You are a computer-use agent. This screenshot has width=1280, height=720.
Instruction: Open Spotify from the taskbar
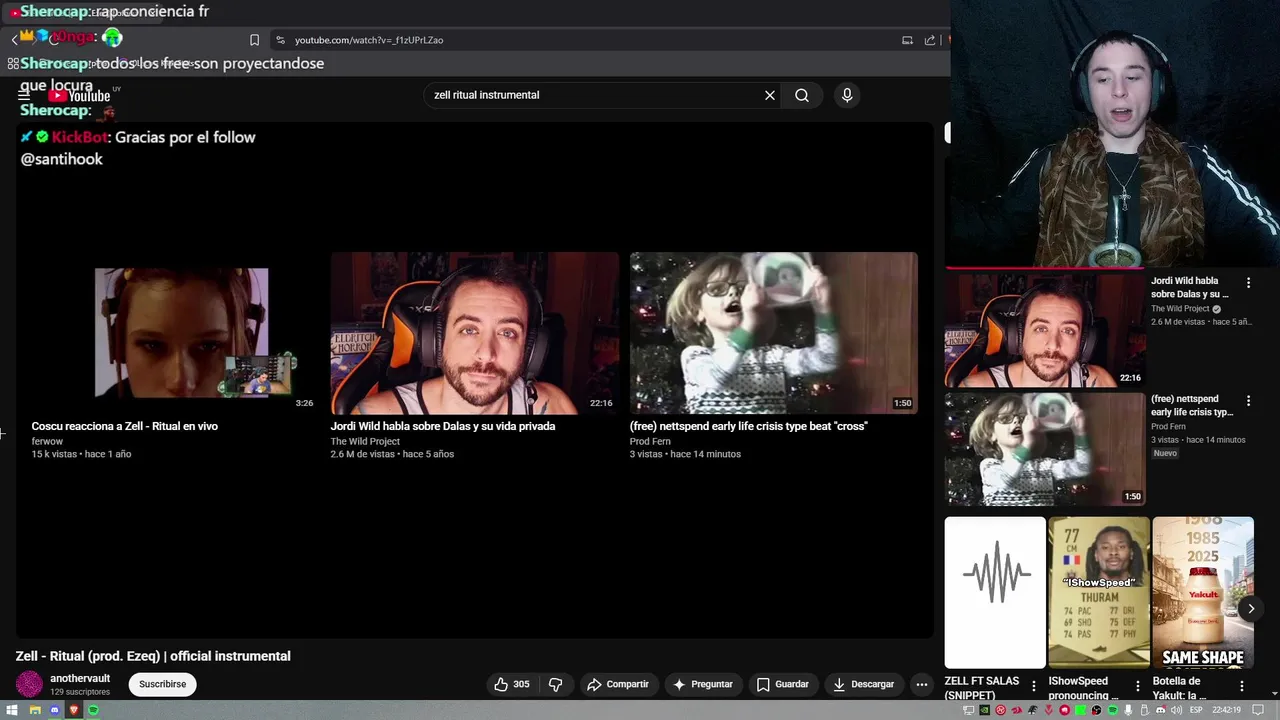94,710
